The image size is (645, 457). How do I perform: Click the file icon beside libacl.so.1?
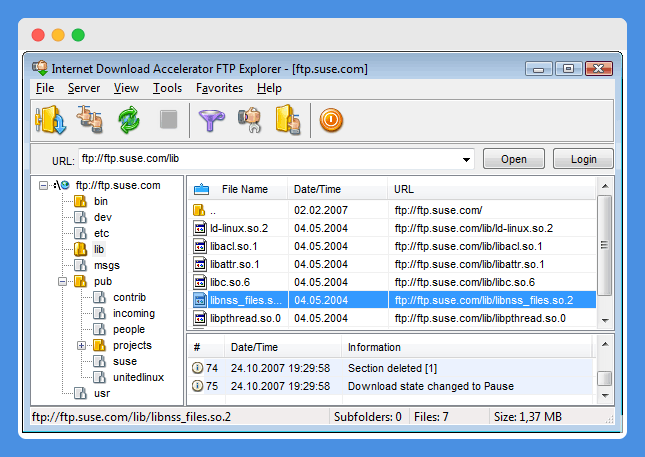tap(200, 246)
